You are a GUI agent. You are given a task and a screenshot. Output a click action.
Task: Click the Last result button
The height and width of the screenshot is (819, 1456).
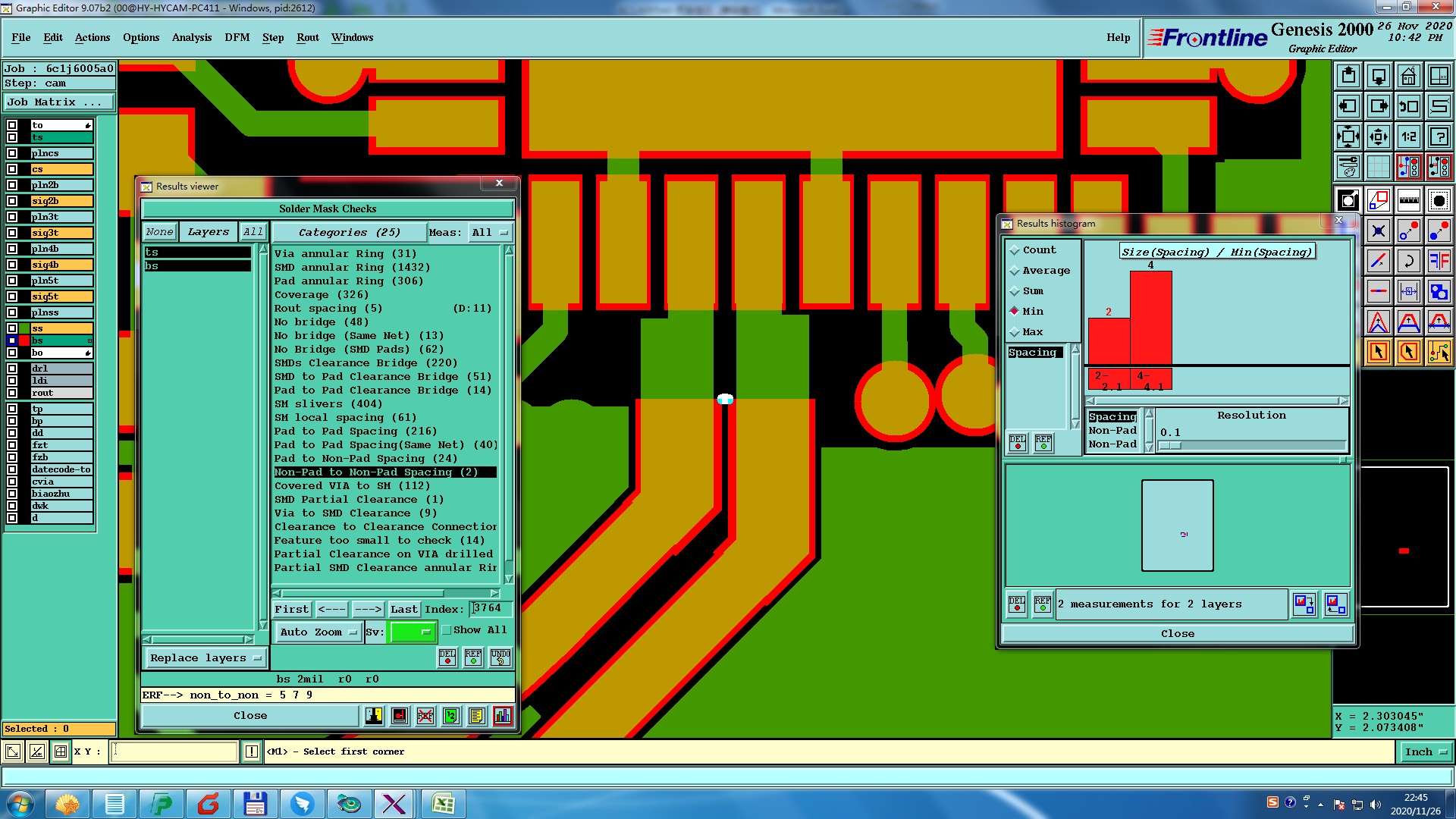coord(403,609)
